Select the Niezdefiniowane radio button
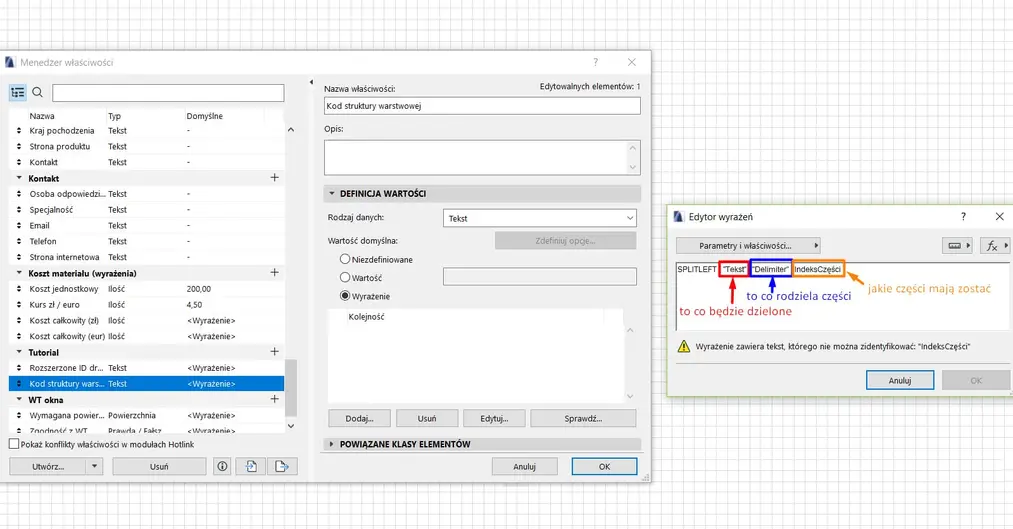 [x=345, y=259]
